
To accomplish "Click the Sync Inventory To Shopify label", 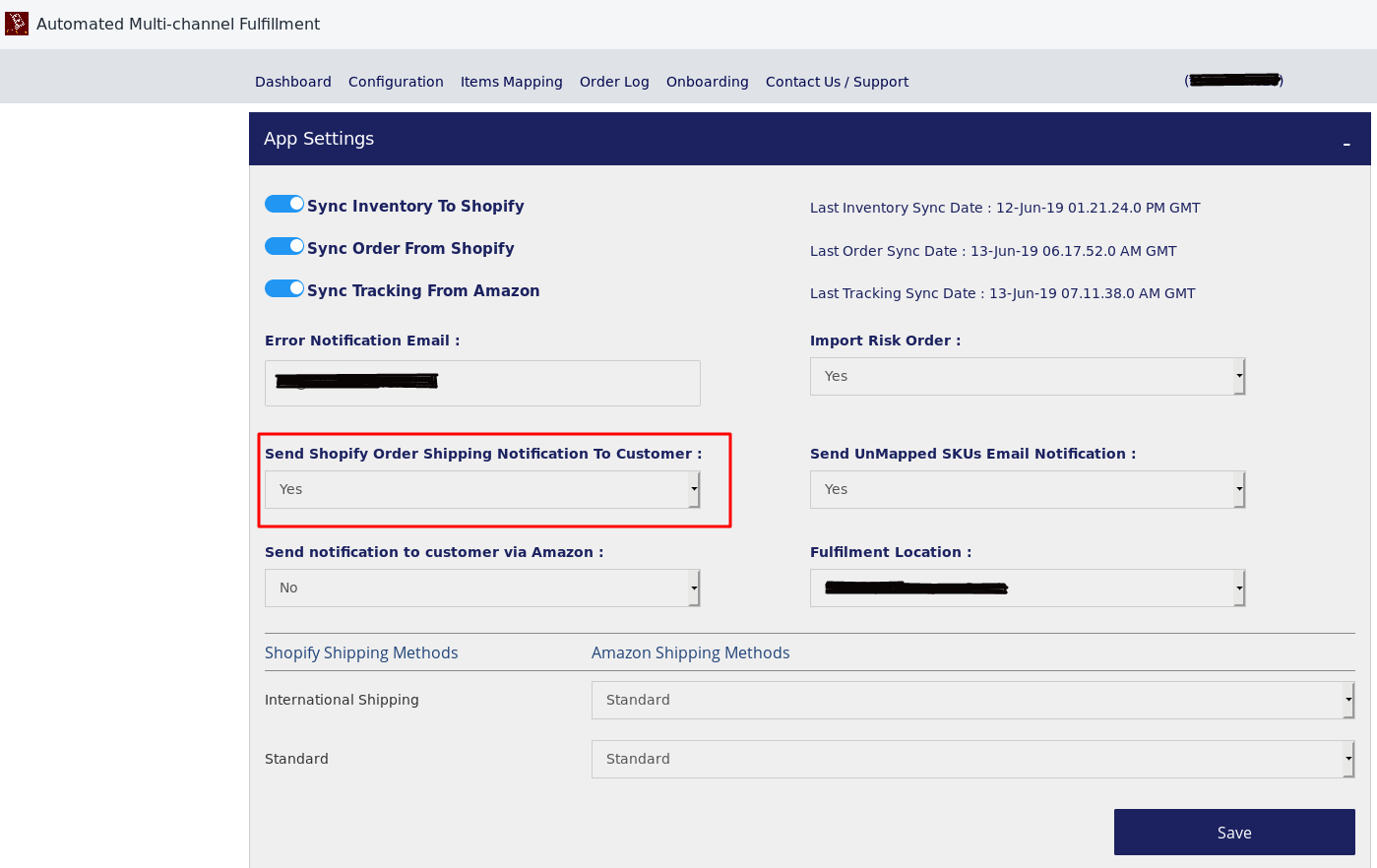I will 415,206.
